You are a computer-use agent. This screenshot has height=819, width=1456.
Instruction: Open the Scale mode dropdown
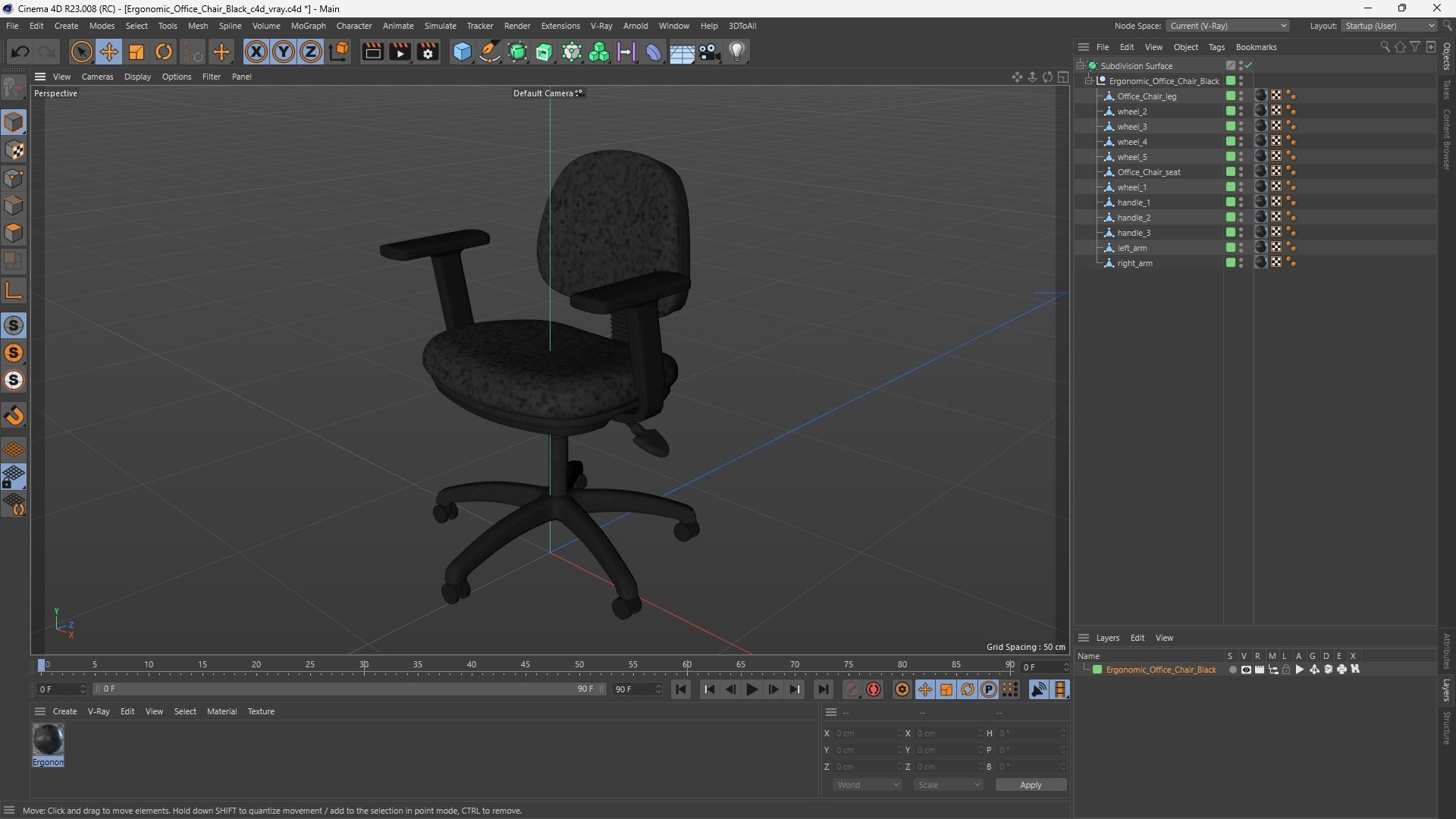[949, 785]
